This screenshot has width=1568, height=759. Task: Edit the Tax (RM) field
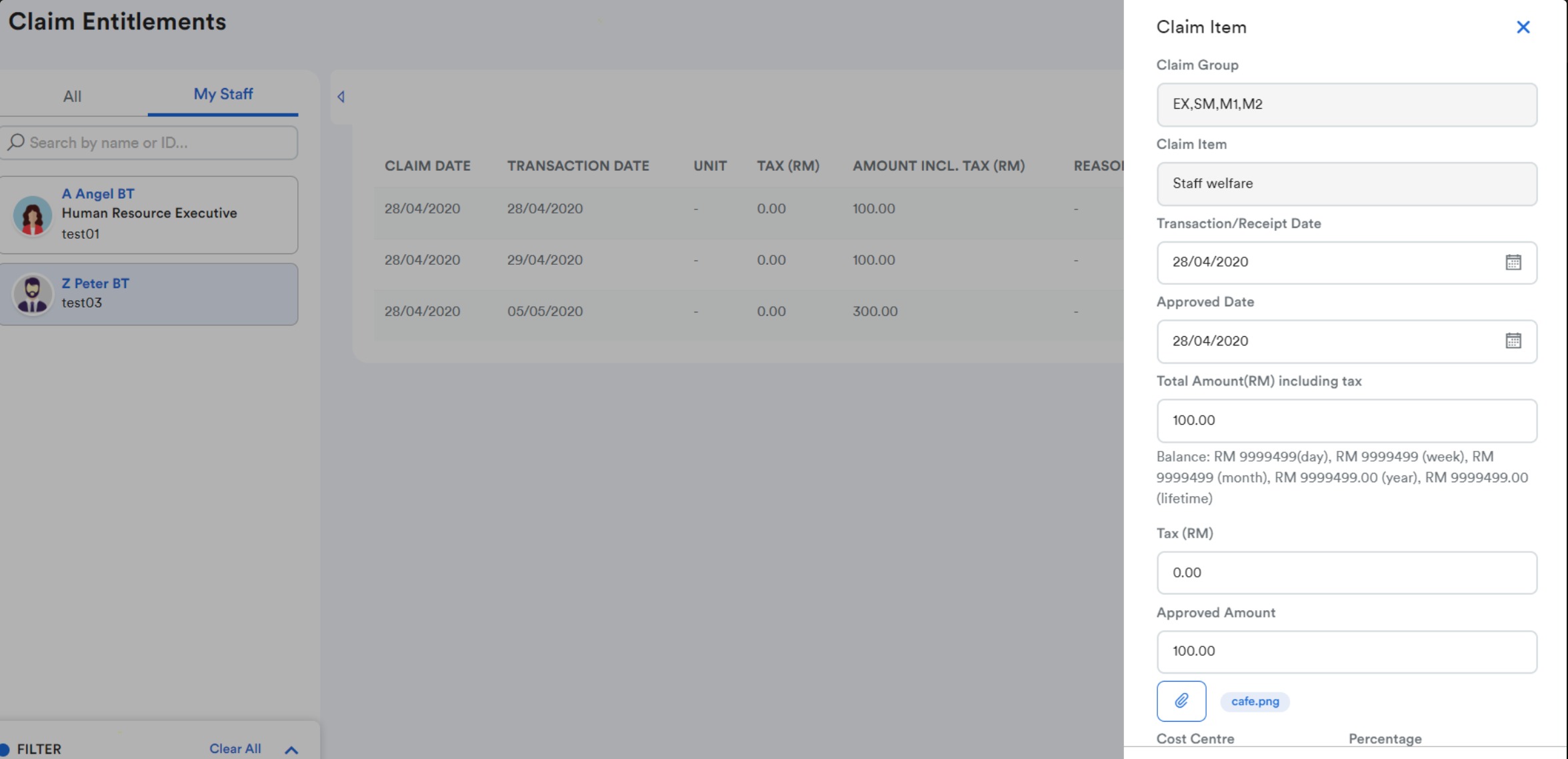click(x=1347, y=573)
